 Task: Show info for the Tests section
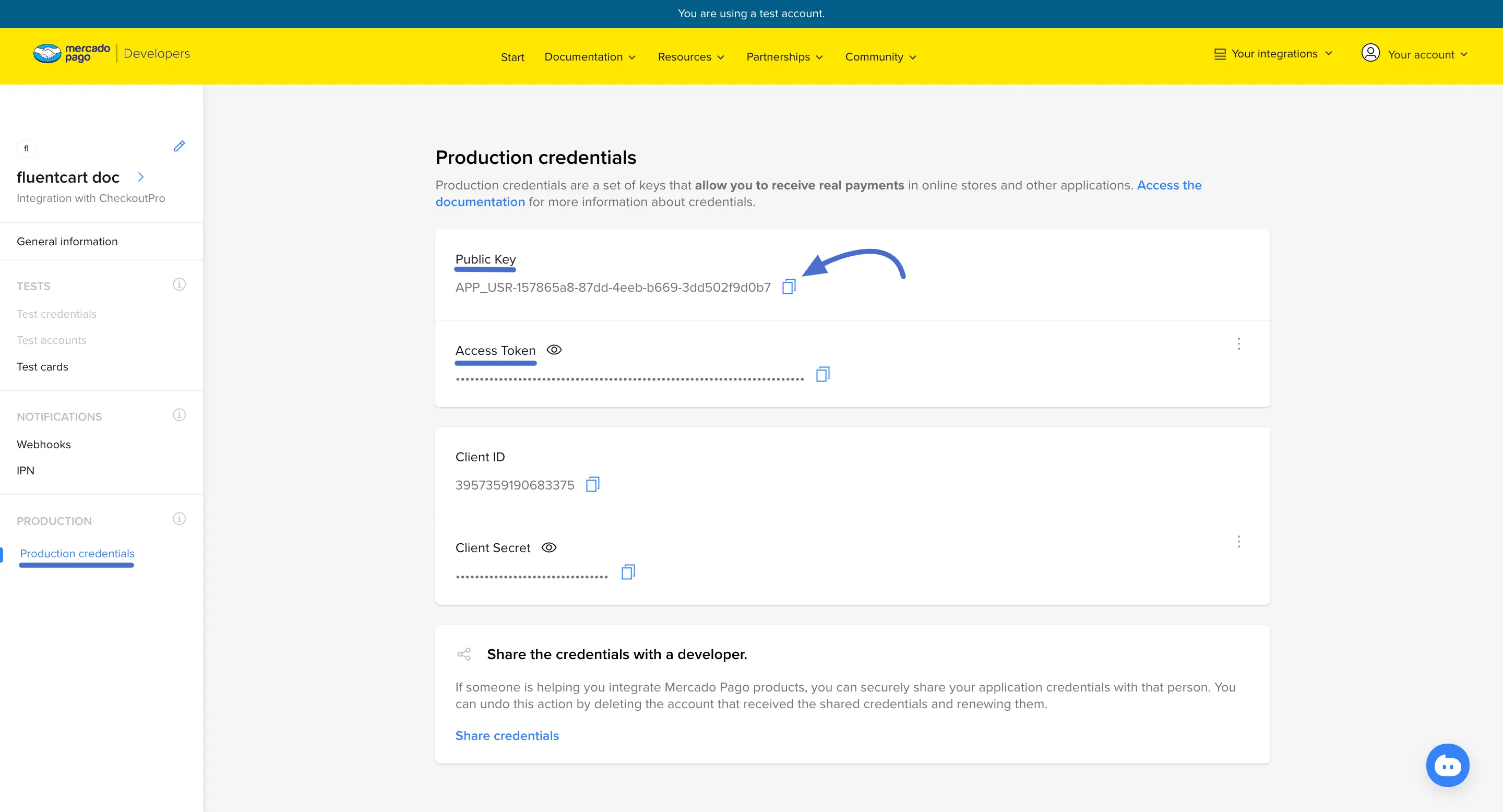(179, 284)
